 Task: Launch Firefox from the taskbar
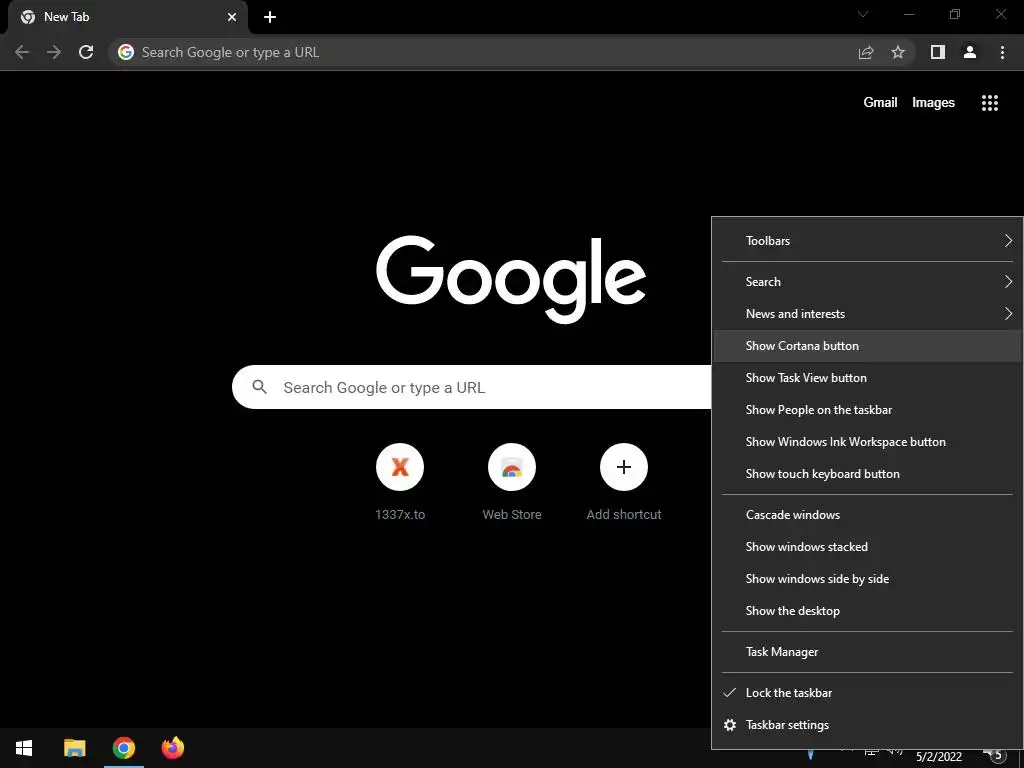tap(172, 748)
